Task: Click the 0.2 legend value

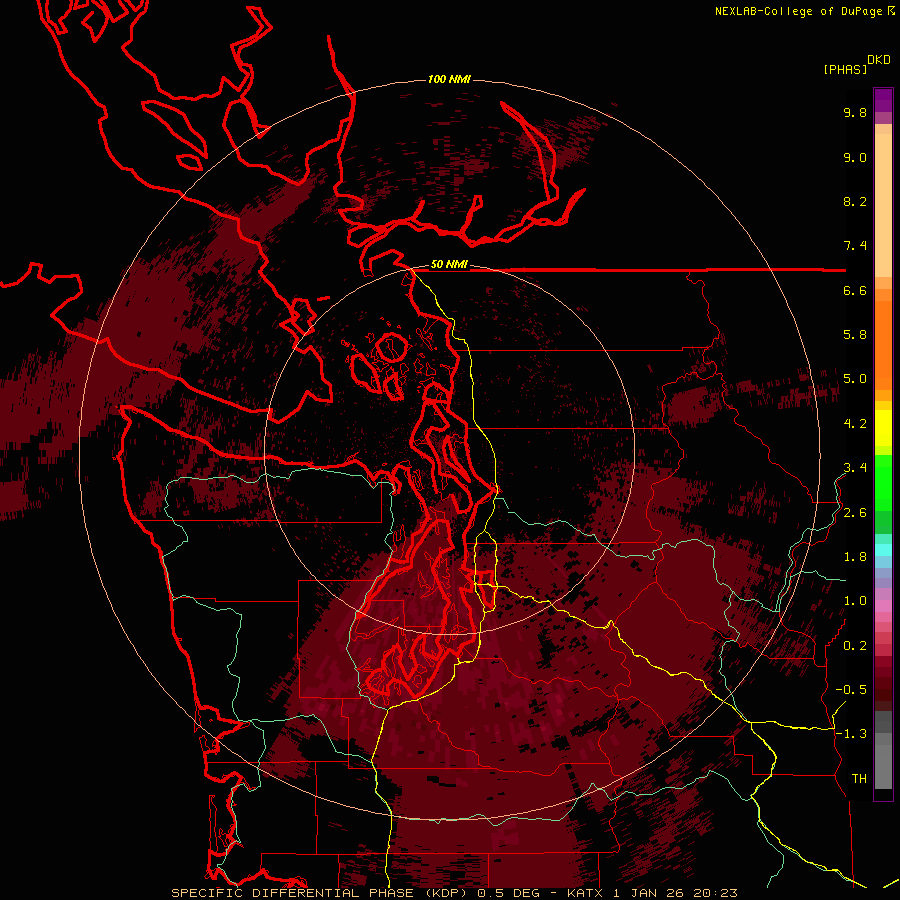Action: pos(855,646)
